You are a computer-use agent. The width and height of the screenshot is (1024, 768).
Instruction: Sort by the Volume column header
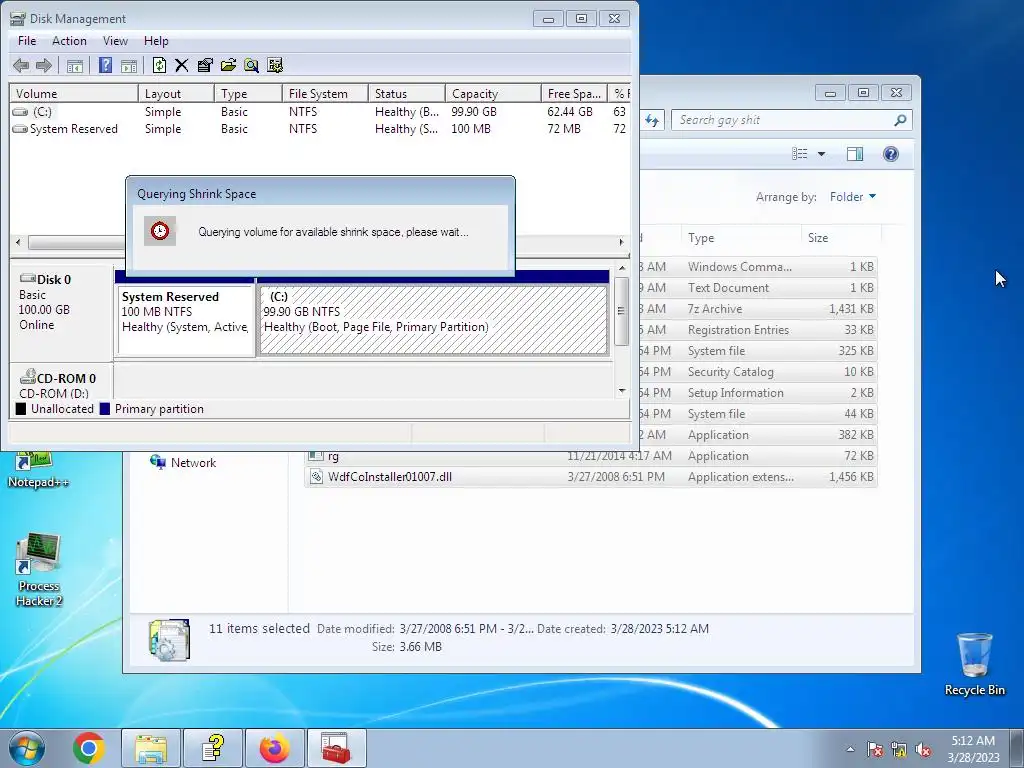74,93
